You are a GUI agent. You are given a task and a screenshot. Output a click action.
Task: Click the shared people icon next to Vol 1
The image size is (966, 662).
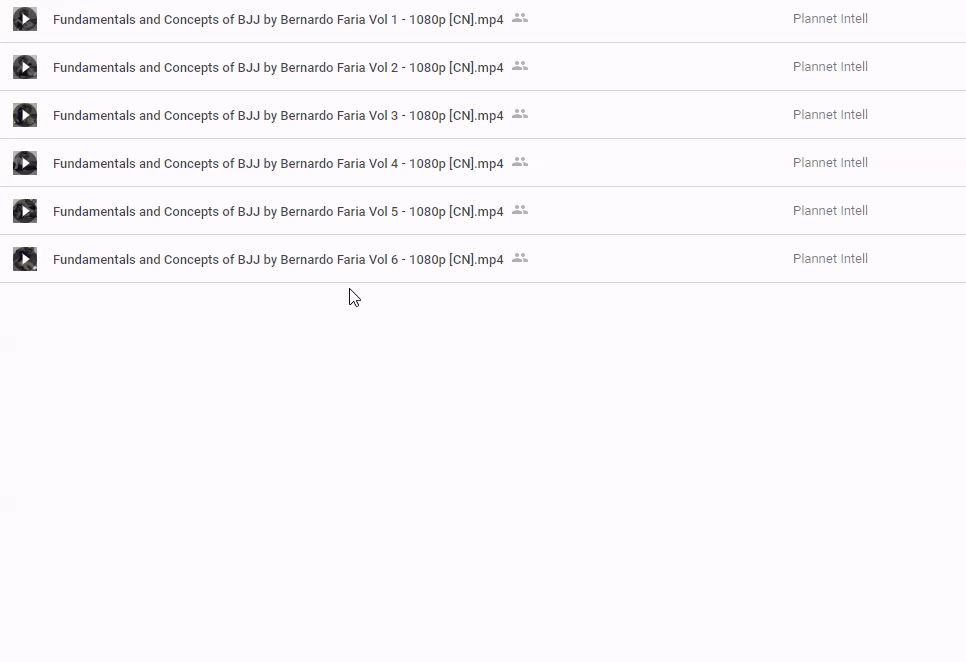(520, 18)
